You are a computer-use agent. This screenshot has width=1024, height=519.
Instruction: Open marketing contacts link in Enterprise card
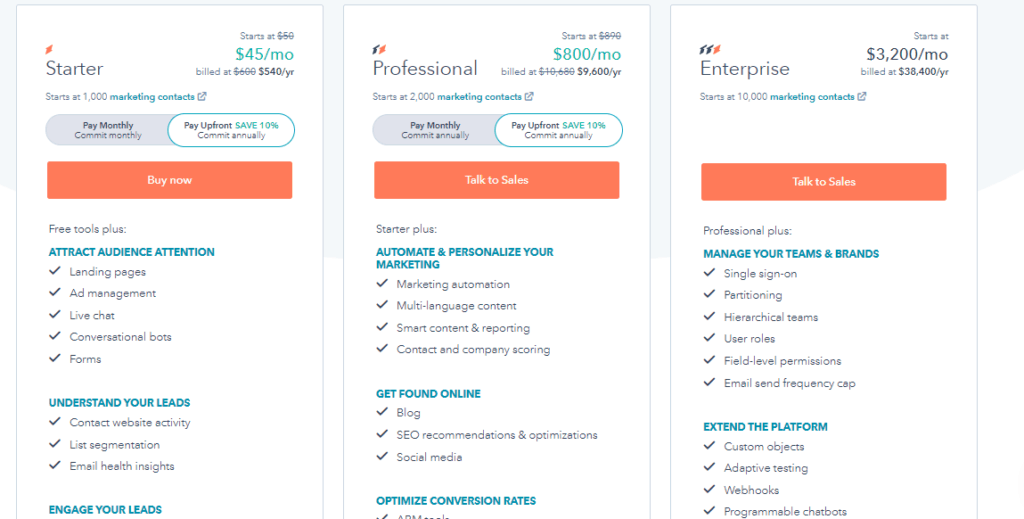click(812, 97)
